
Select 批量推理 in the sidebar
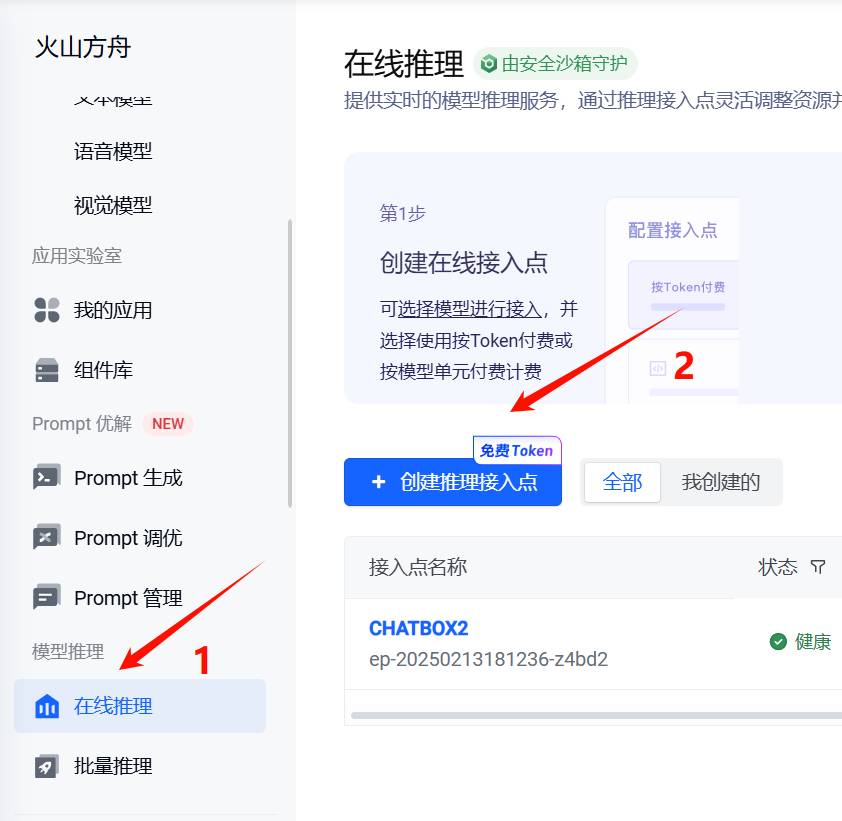tap(113, 766)
